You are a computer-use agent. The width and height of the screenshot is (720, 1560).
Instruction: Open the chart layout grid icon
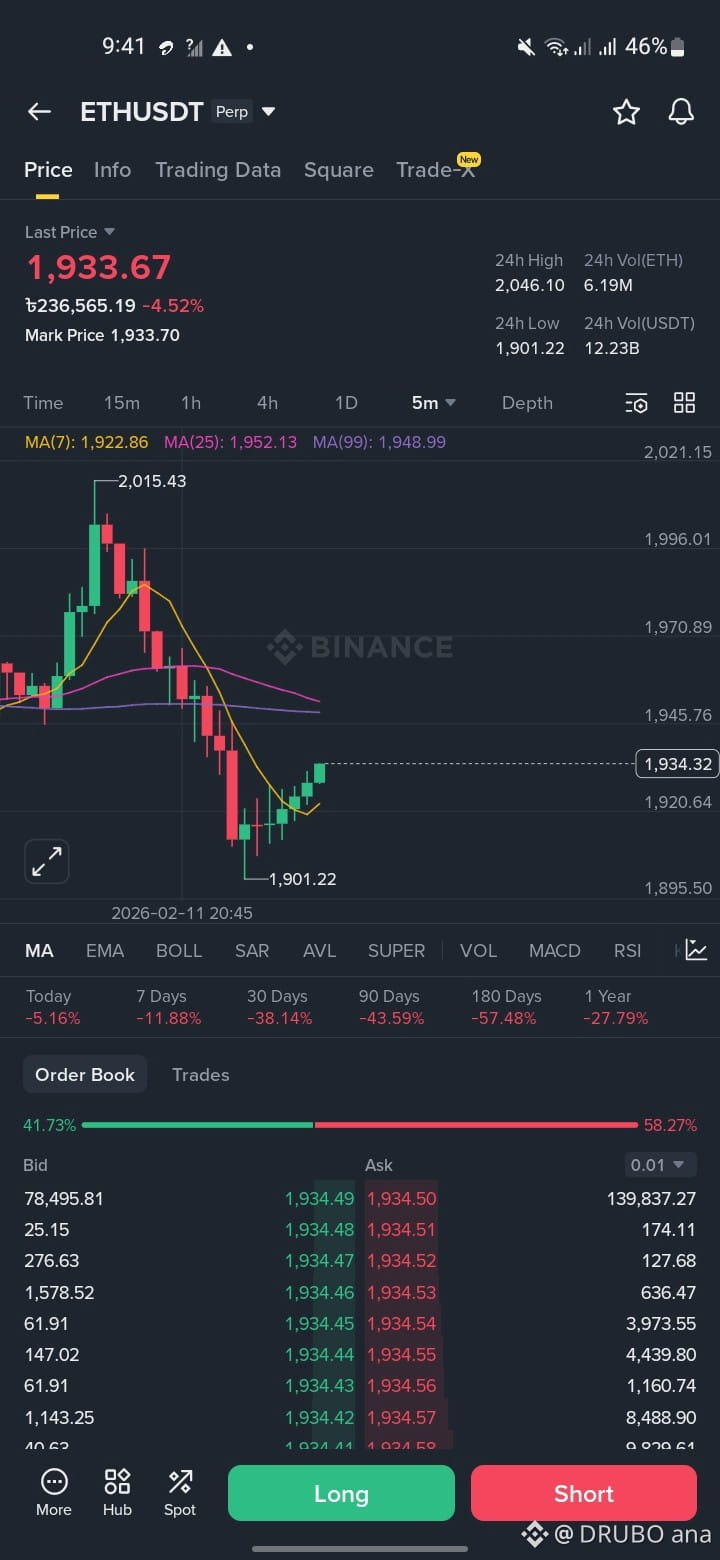coord(684,403)
